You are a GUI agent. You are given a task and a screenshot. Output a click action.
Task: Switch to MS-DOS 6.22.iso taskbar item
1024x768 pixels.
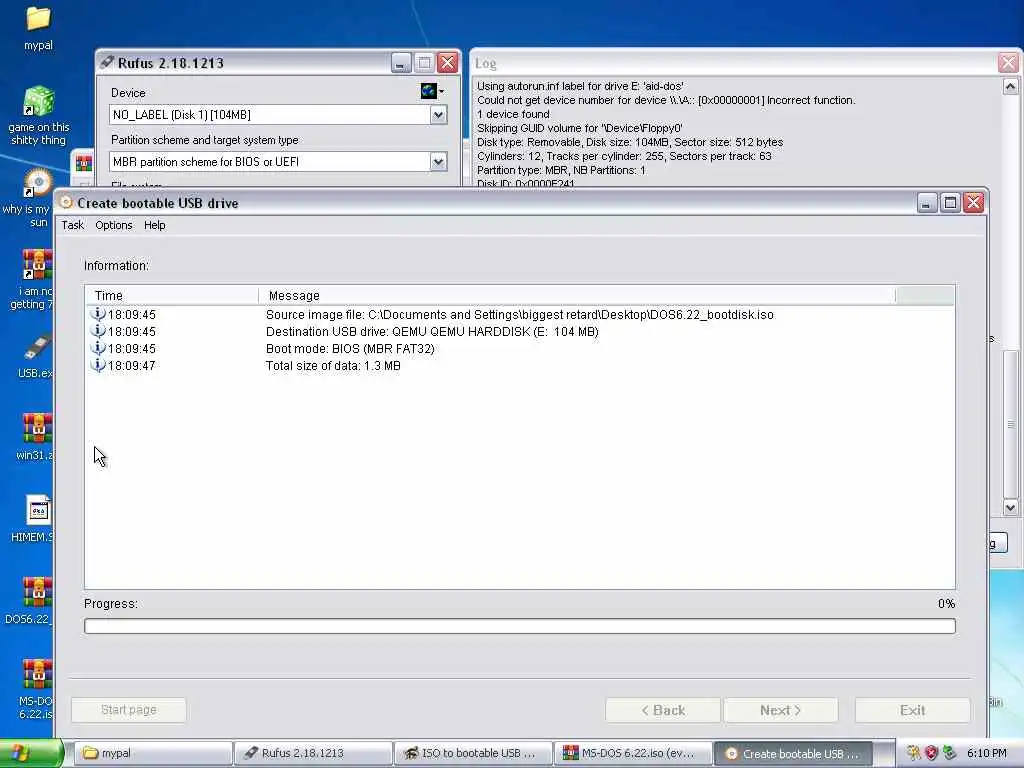(633, 753)
